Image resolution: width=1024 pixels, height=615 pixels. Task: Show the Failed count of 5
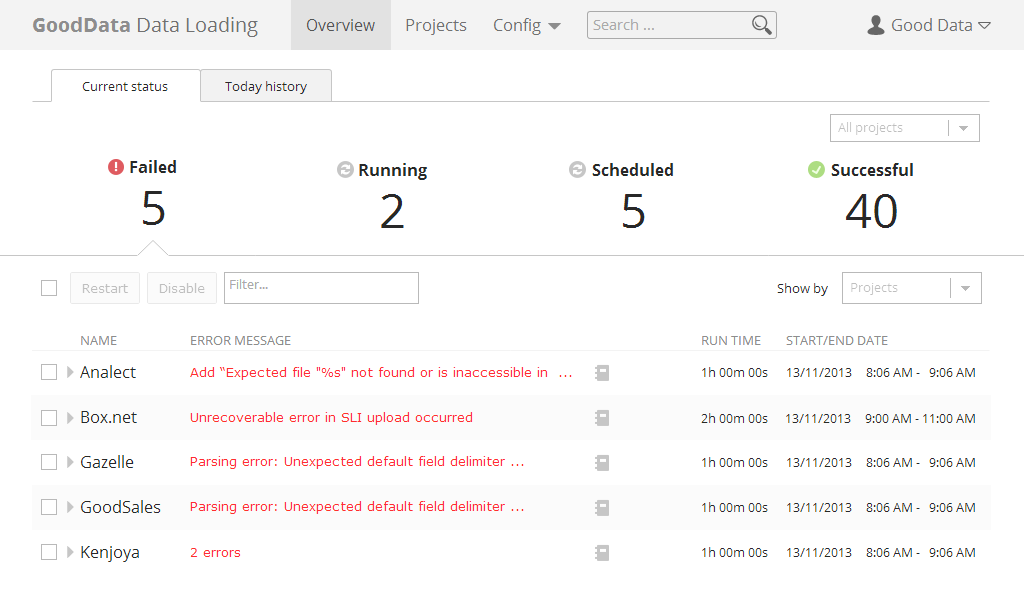tap(153, 209)
